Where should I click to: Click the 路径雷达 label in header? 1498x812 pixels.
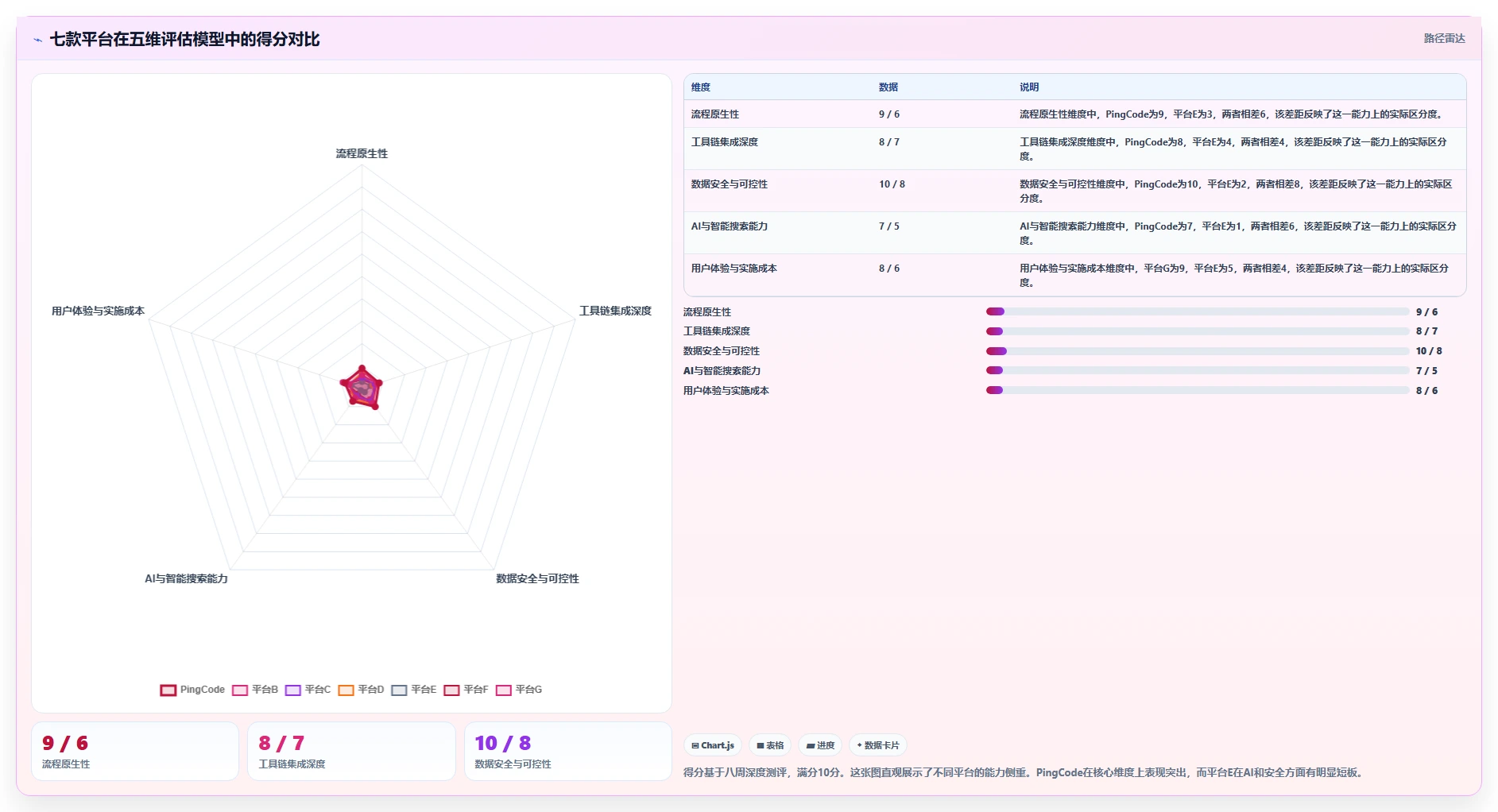pyautogui.click(x=1444, y=38)
